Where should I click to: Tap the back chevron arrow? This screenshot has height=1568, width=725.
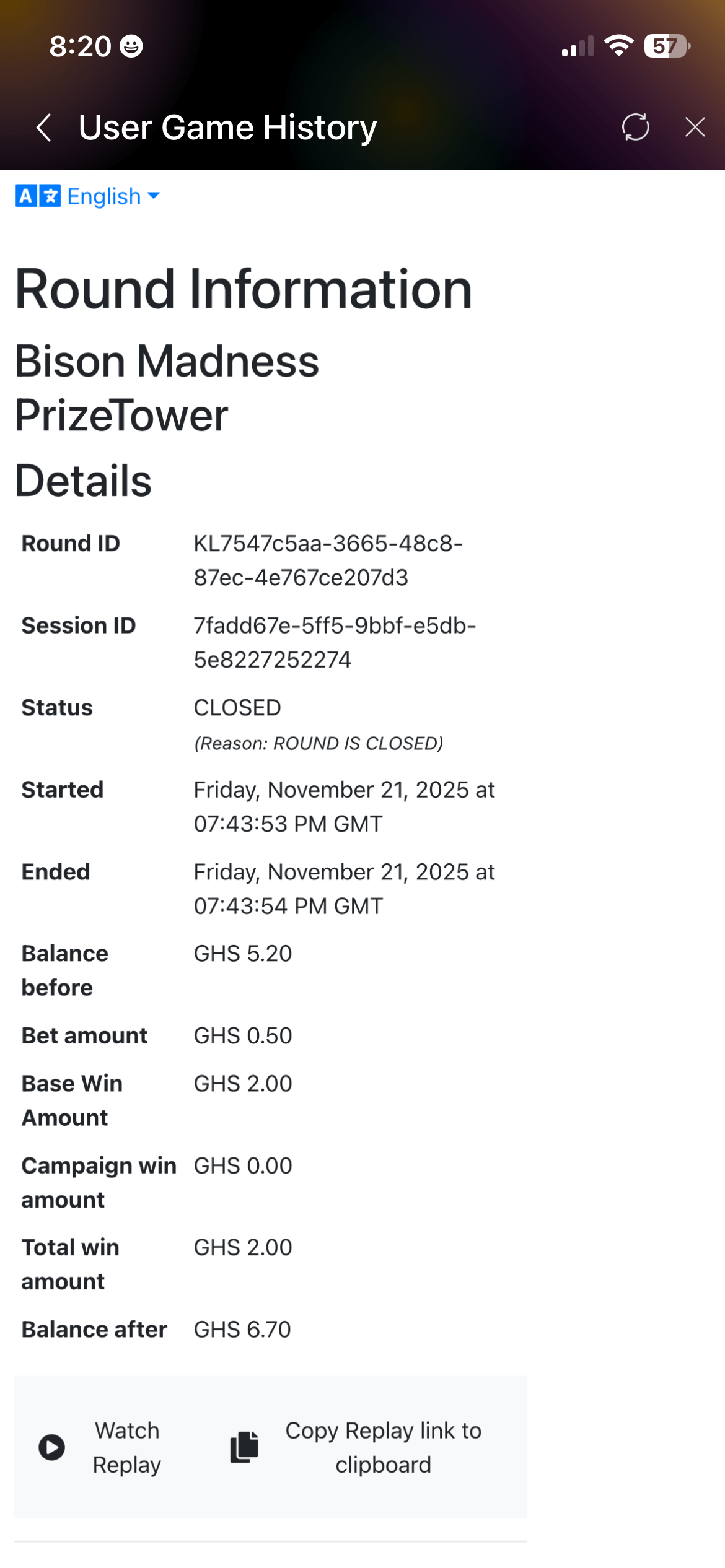click(x=43, y=128)
